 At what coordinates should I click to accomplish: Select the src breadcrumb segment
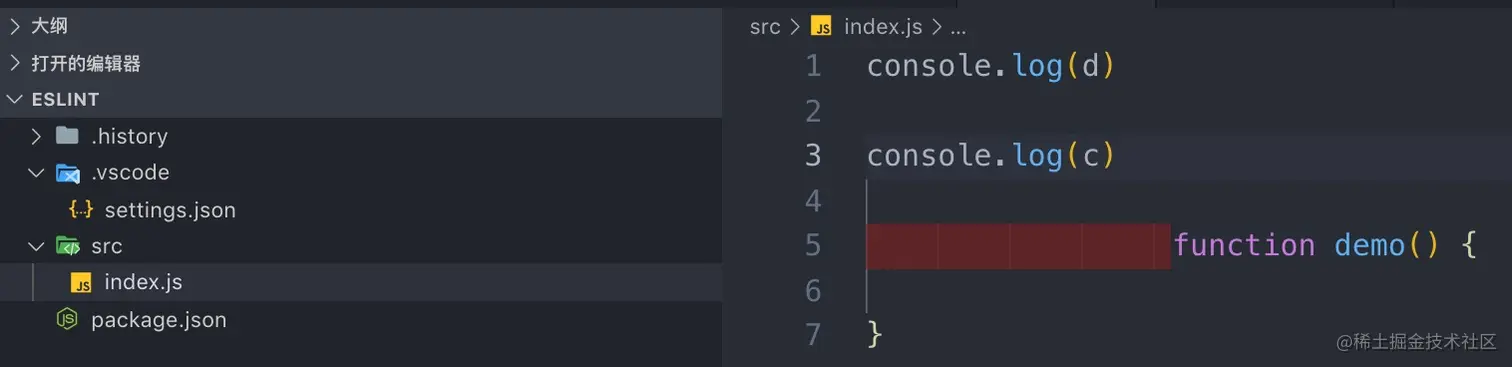point(765,27)
